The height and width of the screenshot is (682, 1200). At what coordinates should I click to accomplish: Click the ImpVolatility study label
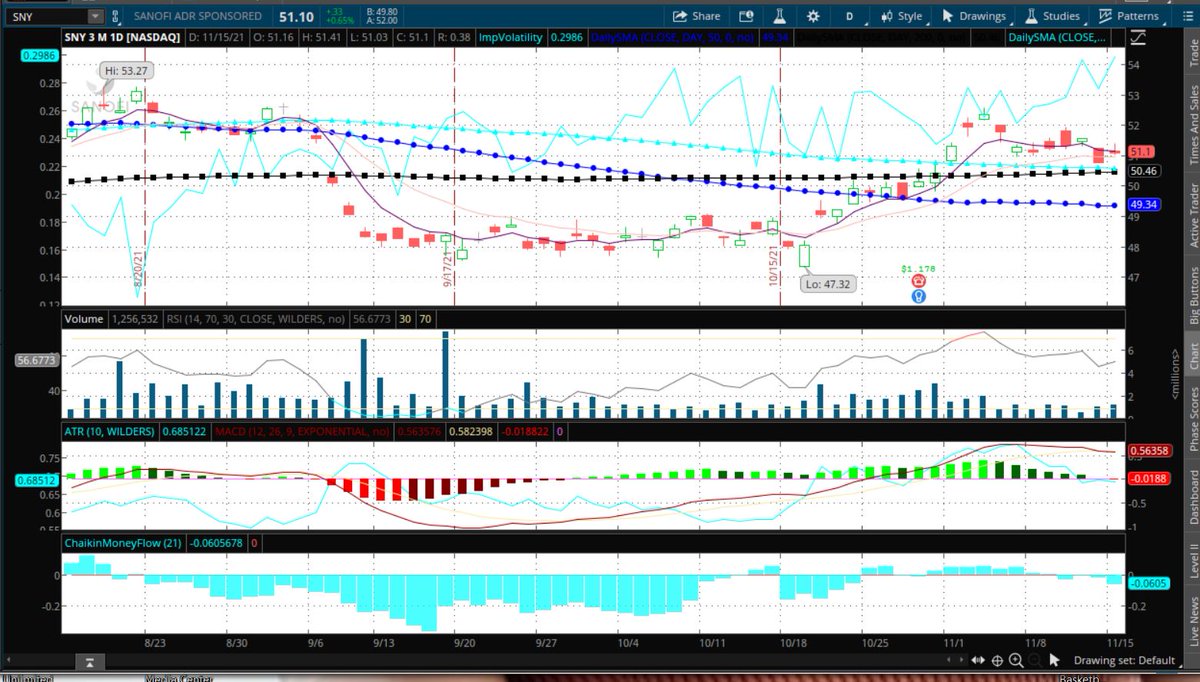(509, 38)
